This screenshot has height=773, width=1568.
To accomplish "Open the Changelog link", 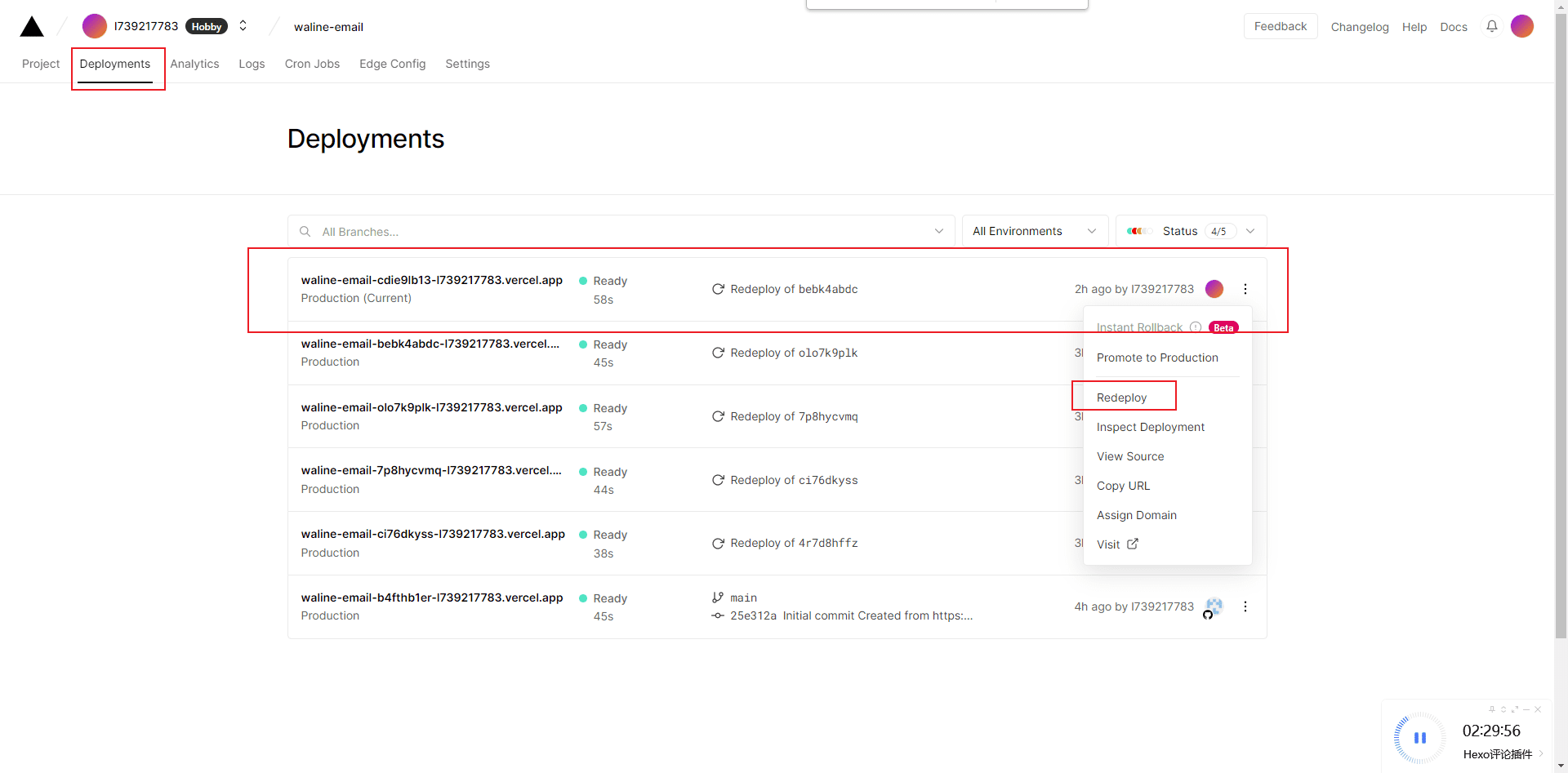I will [1360, 27].
